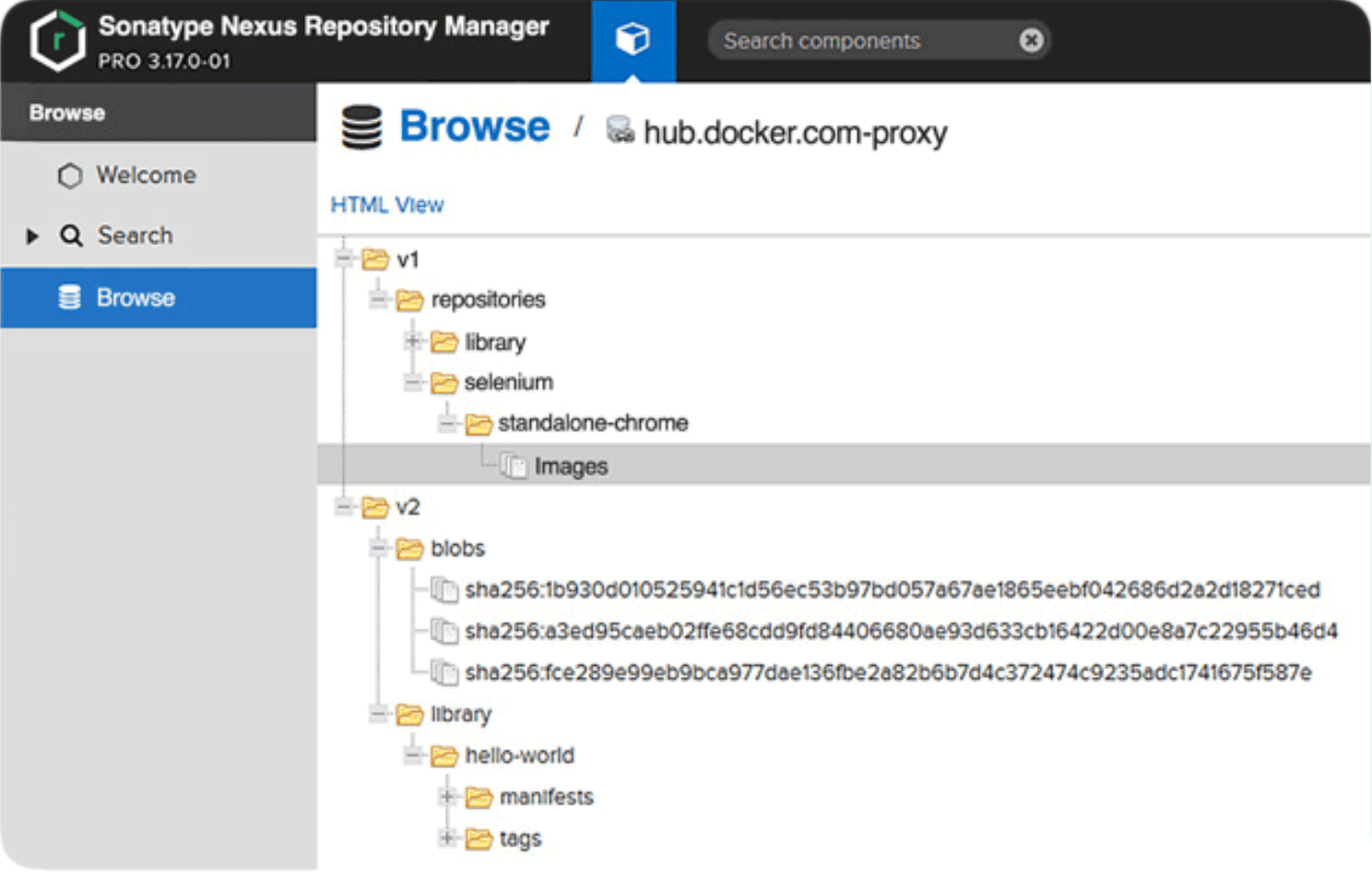Select the sha256:1b930d01 blob entry
Image resolution: width=1372 pixels, height=876 pixels.
(x=893, y=589)
